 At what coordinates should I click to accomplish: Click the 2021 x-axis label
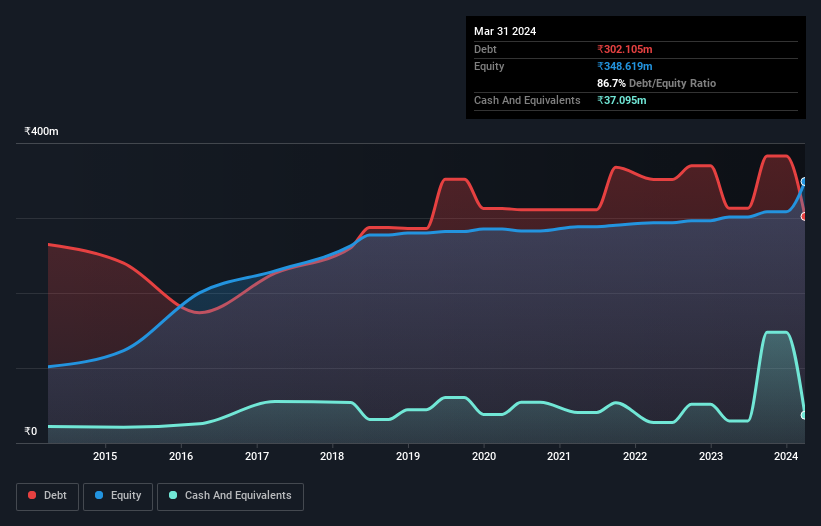(559, 456)
